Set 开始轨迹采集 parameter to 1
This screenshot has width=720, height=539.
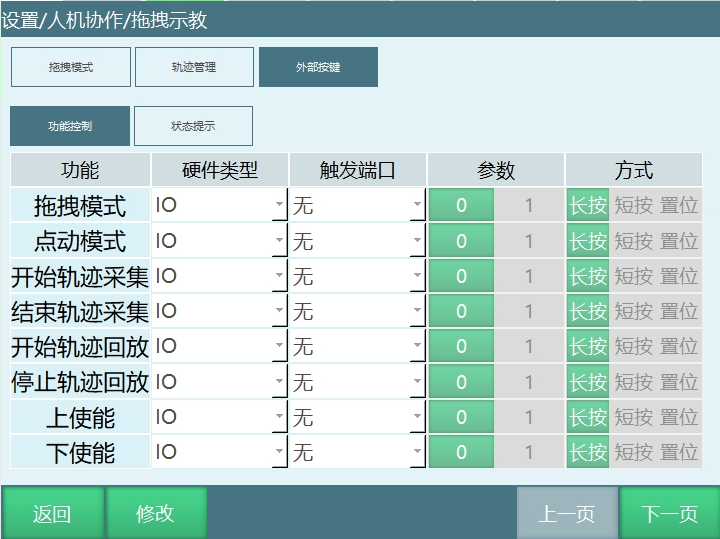[529, 275]
